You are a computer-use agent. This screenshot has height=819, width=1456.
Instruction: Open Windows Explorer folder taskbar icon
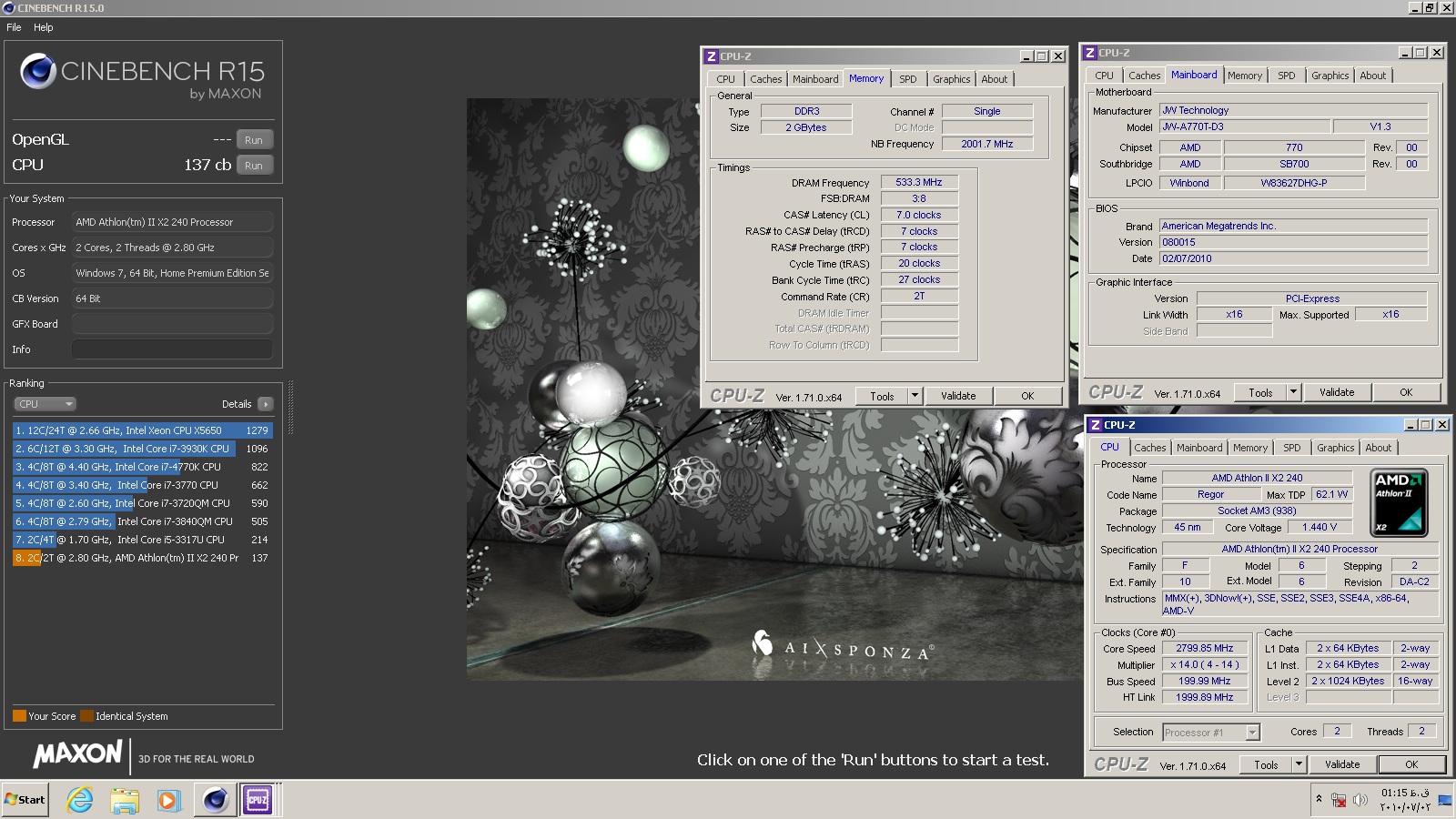pyautogui.click(x=125, y=800)
